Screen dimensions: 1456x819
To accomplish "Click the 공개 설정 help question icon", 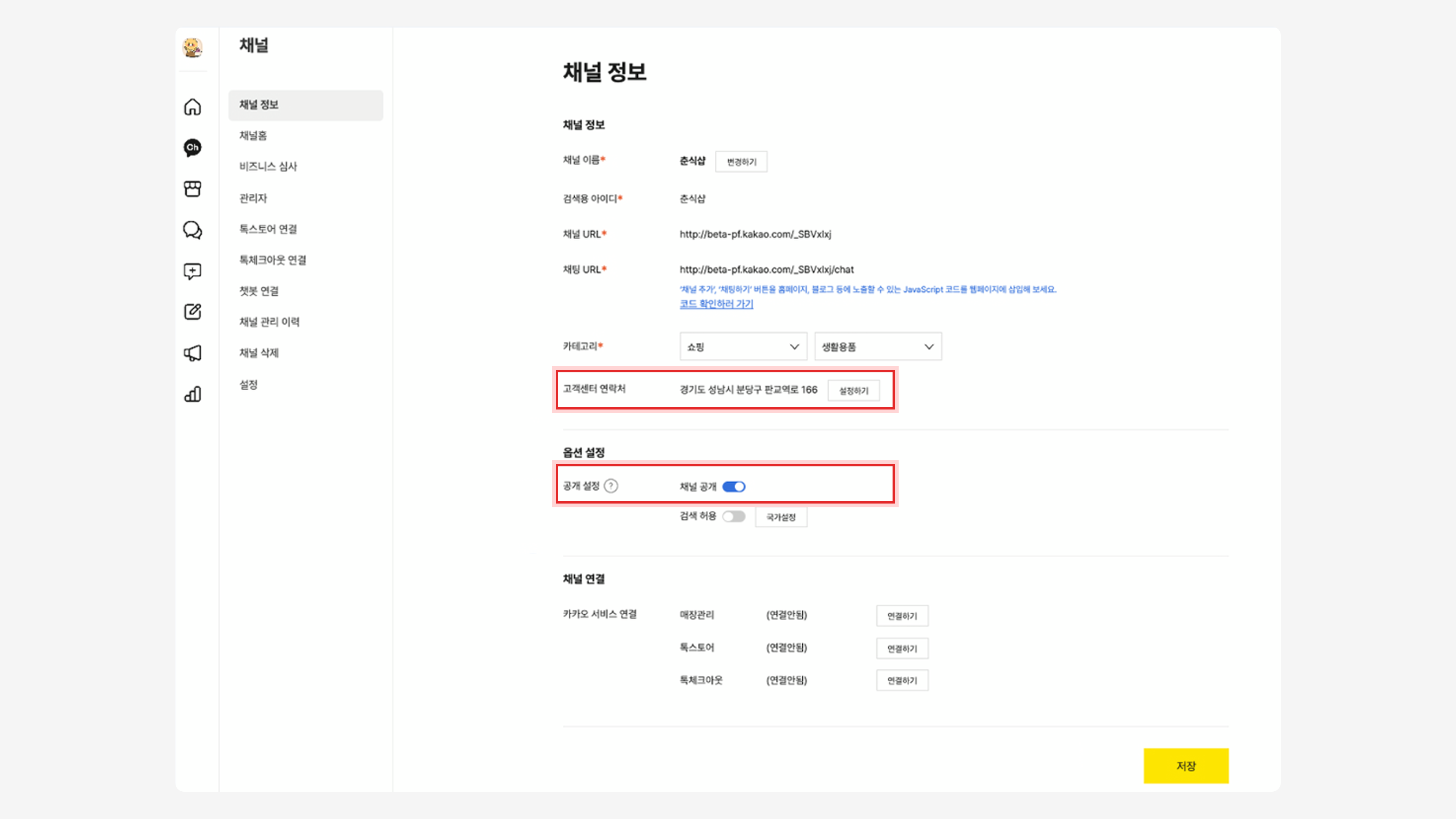I will click(x=611, y=486).
